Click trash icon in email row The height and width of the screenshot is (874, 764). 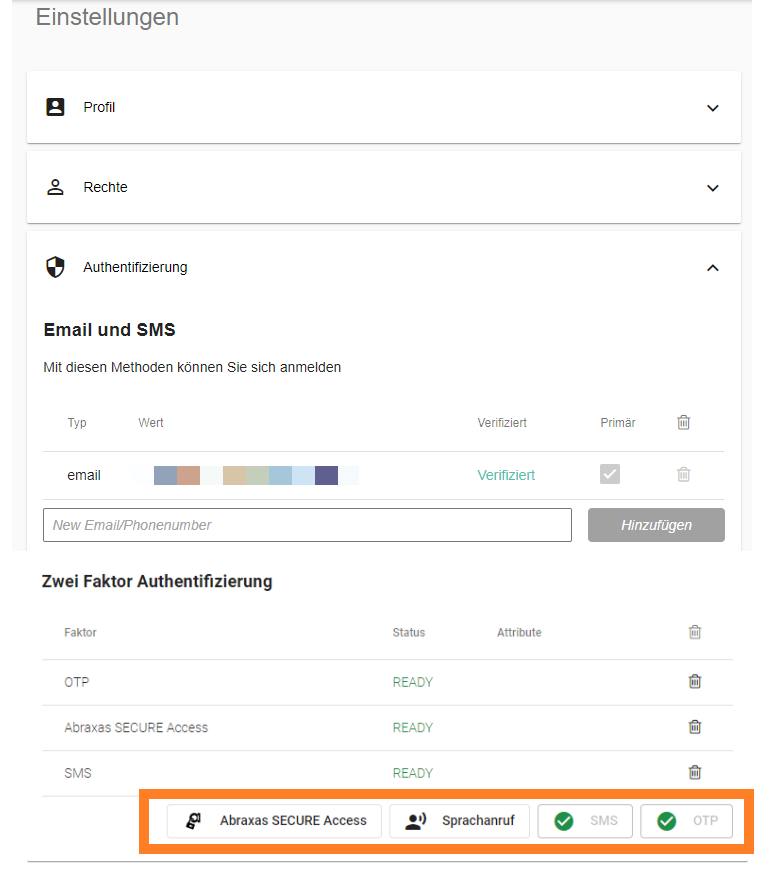point(684,475)
